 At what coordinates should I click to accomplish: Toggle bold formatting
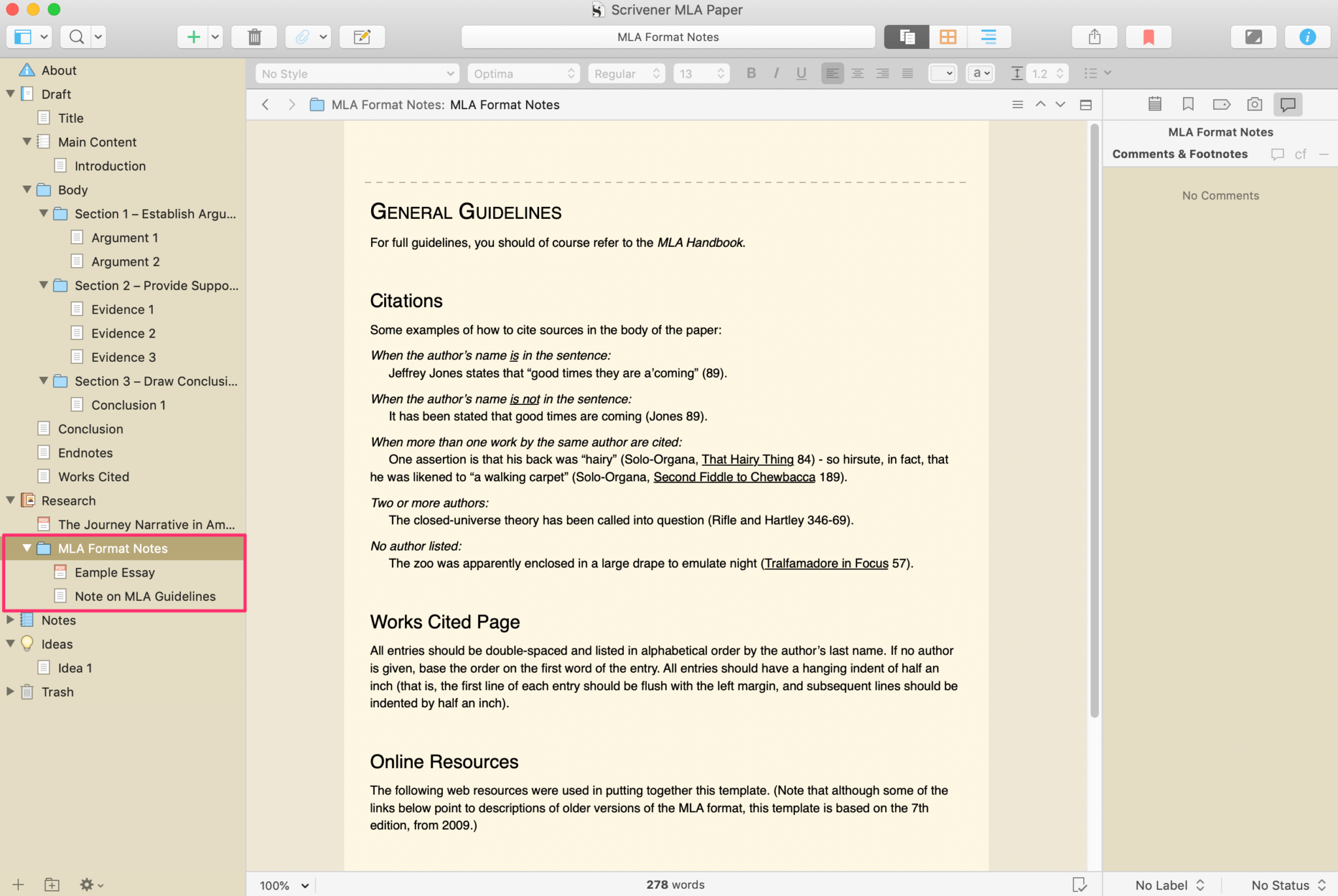[751, 74]
